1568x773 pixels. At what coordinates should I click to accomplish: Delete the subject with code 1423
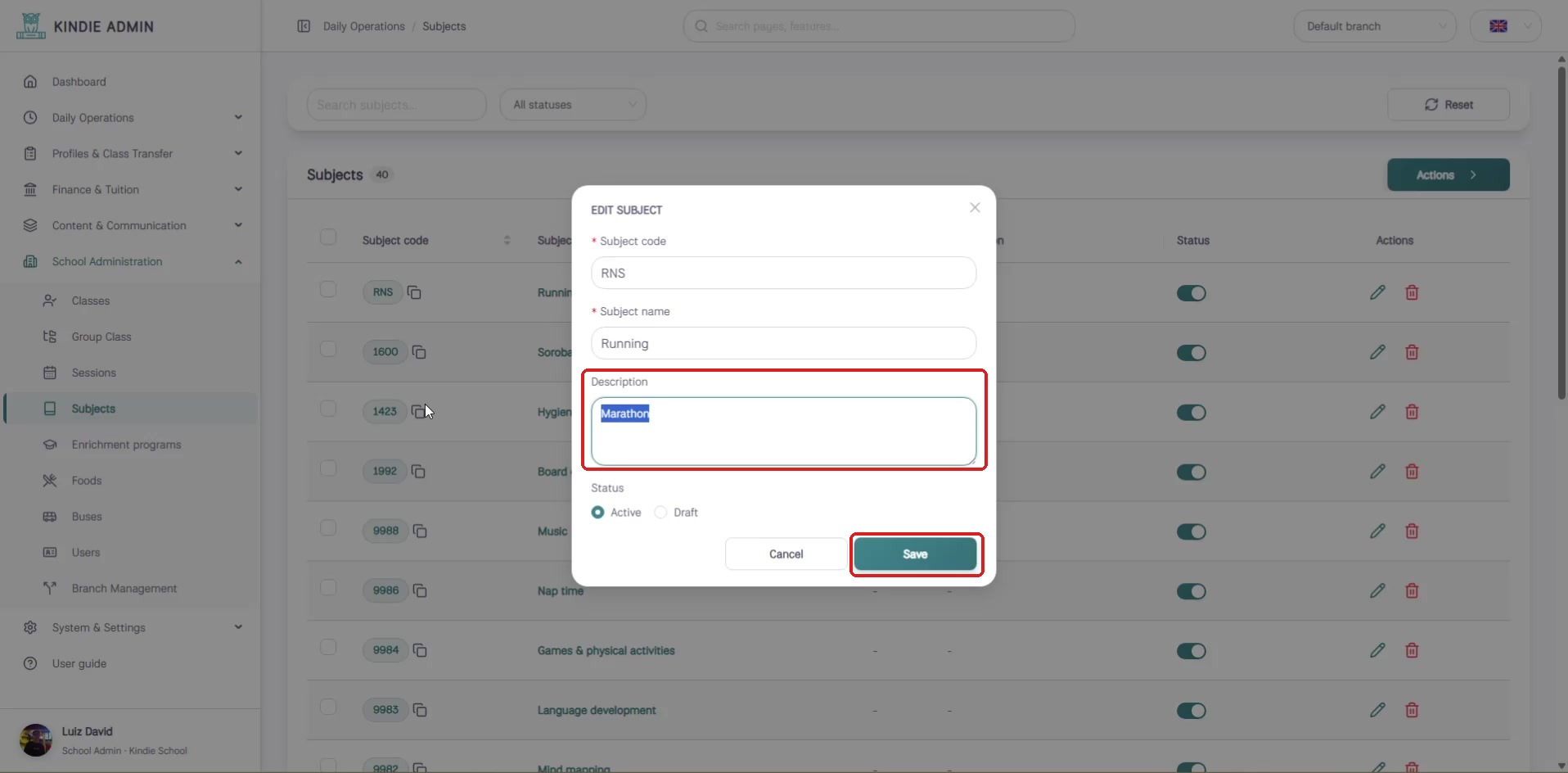1412,412
